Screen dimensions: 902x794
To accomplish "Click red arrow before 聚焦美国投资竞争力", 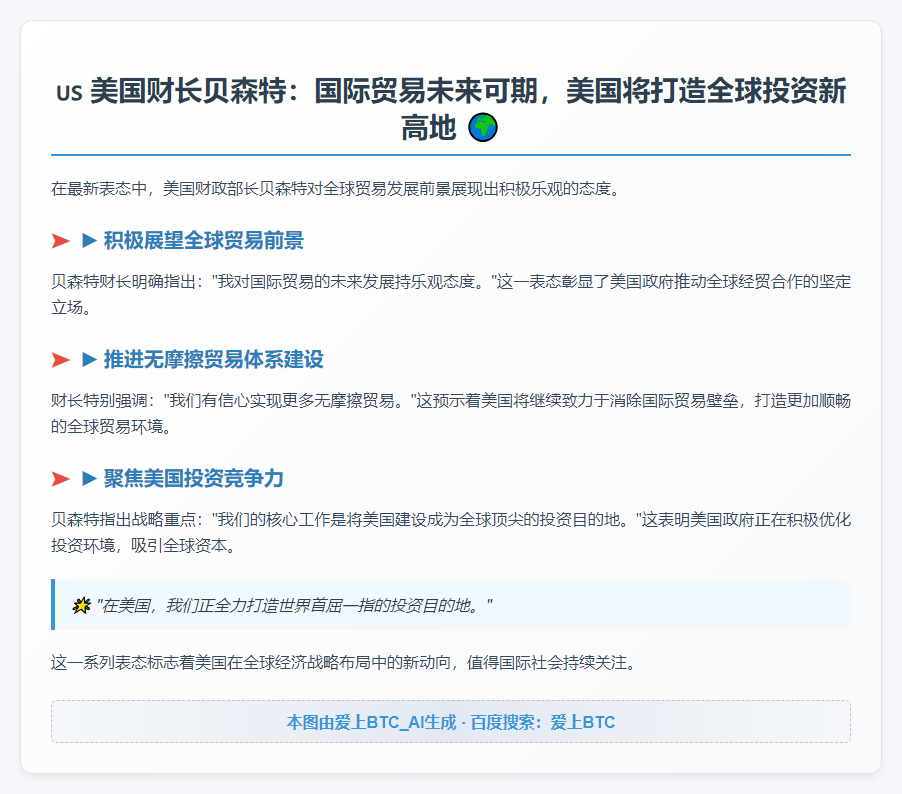I will pyautogui.click(x=60, y=479).
